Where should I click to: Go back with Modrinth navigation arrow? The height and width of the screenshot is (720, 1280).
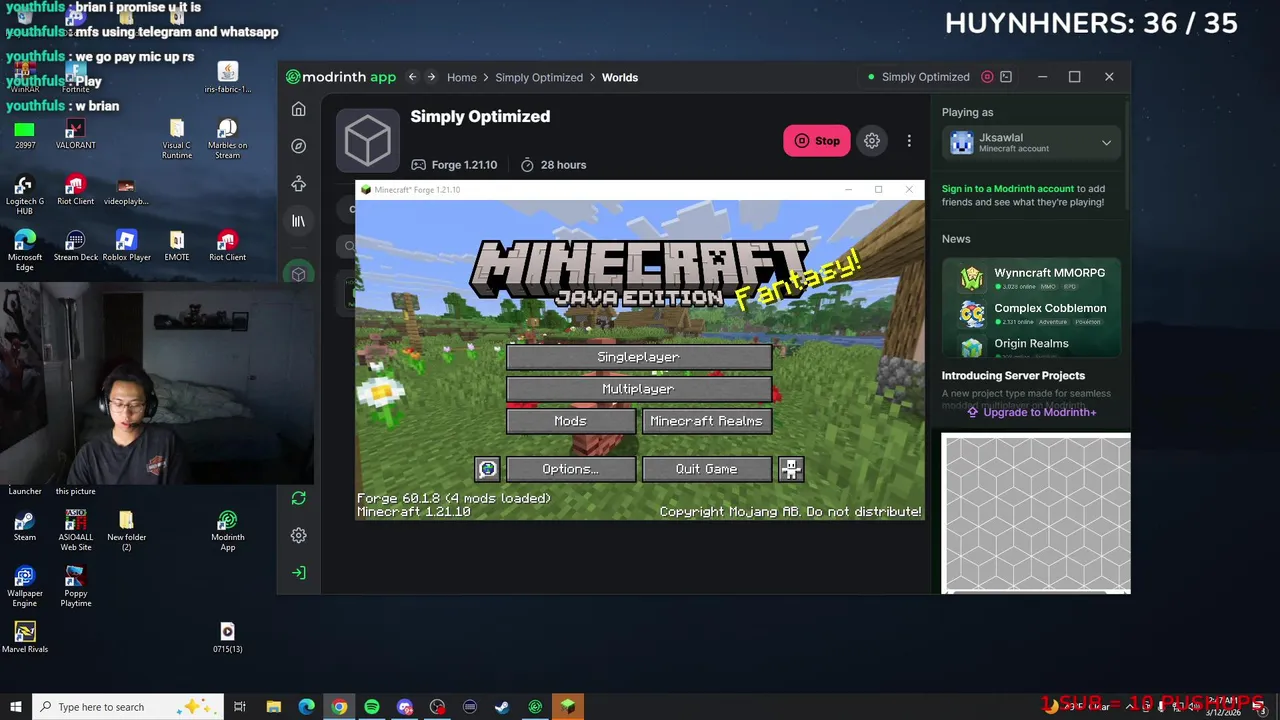pyautogui.click(x=412, y=77)
